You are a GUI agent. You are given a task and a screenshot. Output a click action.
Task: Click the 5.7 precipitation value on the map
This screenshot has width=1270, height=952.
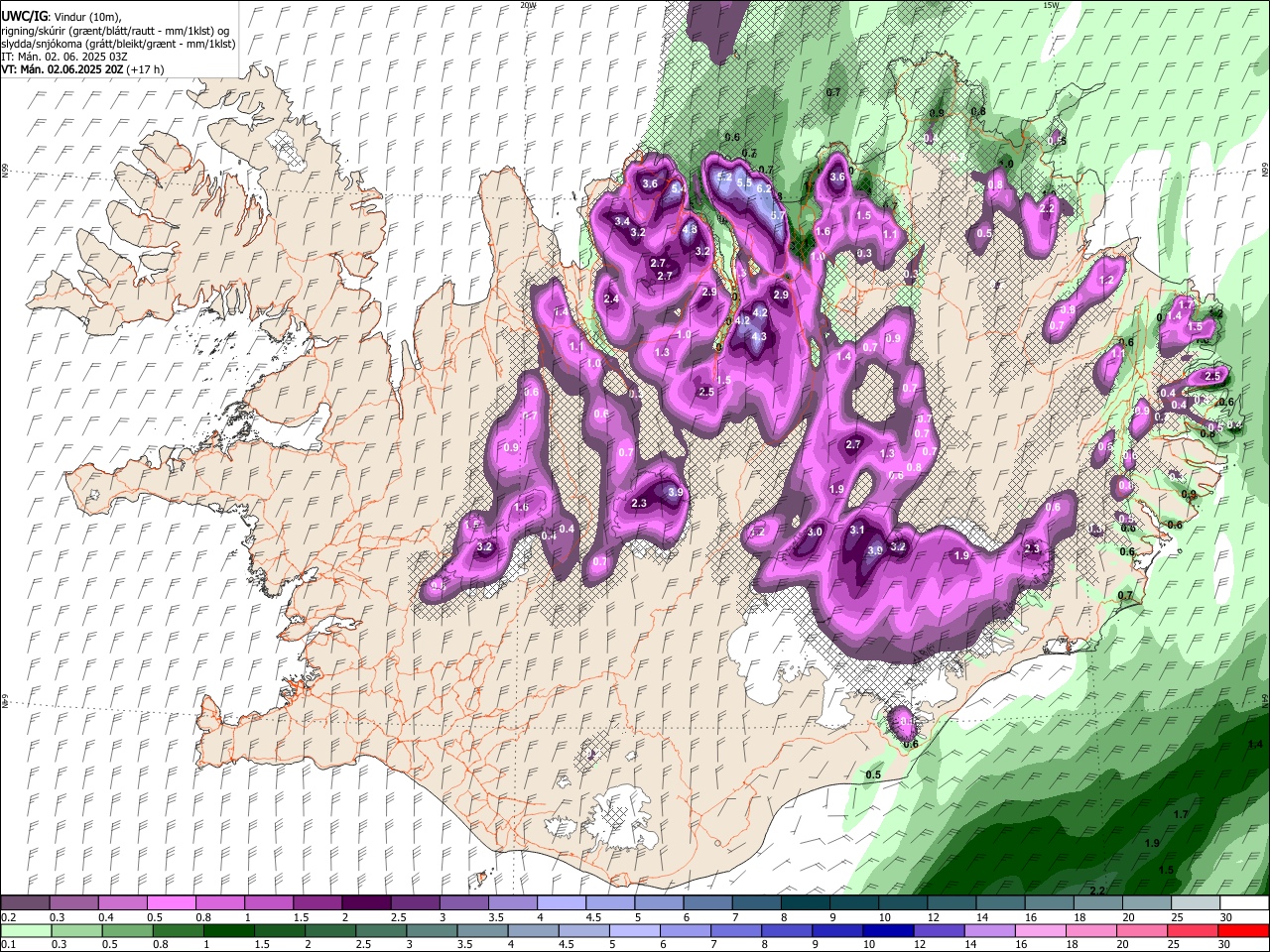tap(778, 215)
